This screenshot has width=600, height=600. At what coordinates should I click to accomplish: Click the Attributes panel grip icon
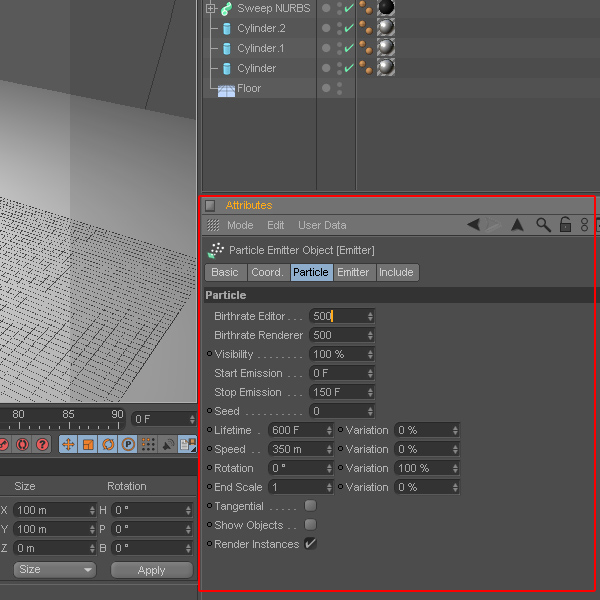point(210,205)
